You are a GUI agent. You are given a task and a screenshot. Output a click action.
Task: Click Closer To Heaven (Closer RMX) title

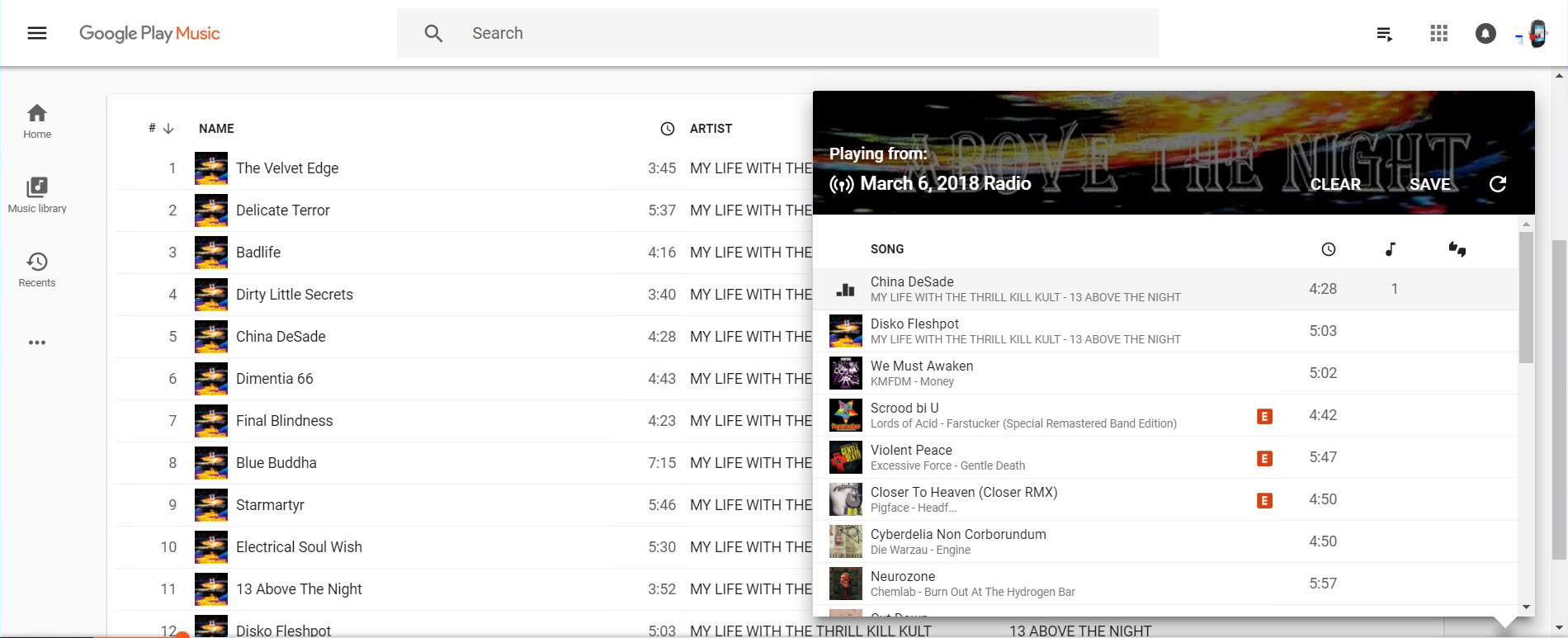(964, 492)
